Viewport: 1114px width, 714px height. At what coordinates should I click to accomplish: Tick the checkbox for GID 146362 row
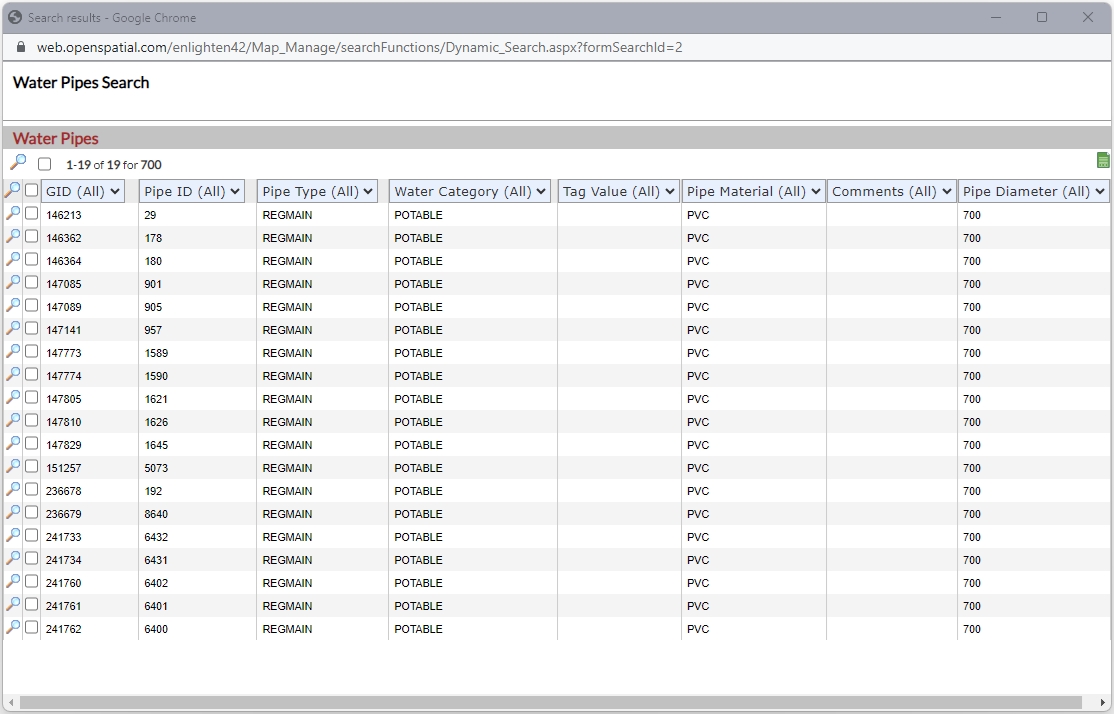click(32, 237)
